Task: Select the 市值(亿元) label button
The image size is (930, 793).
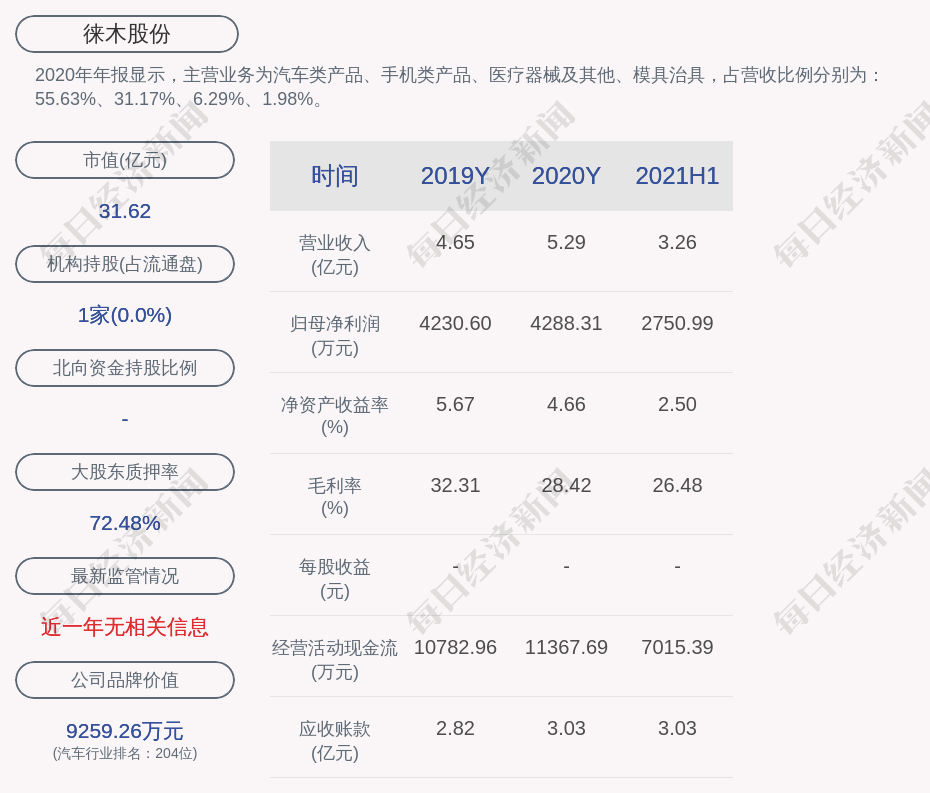Action: pyautogui.click(x=125, y=160)
